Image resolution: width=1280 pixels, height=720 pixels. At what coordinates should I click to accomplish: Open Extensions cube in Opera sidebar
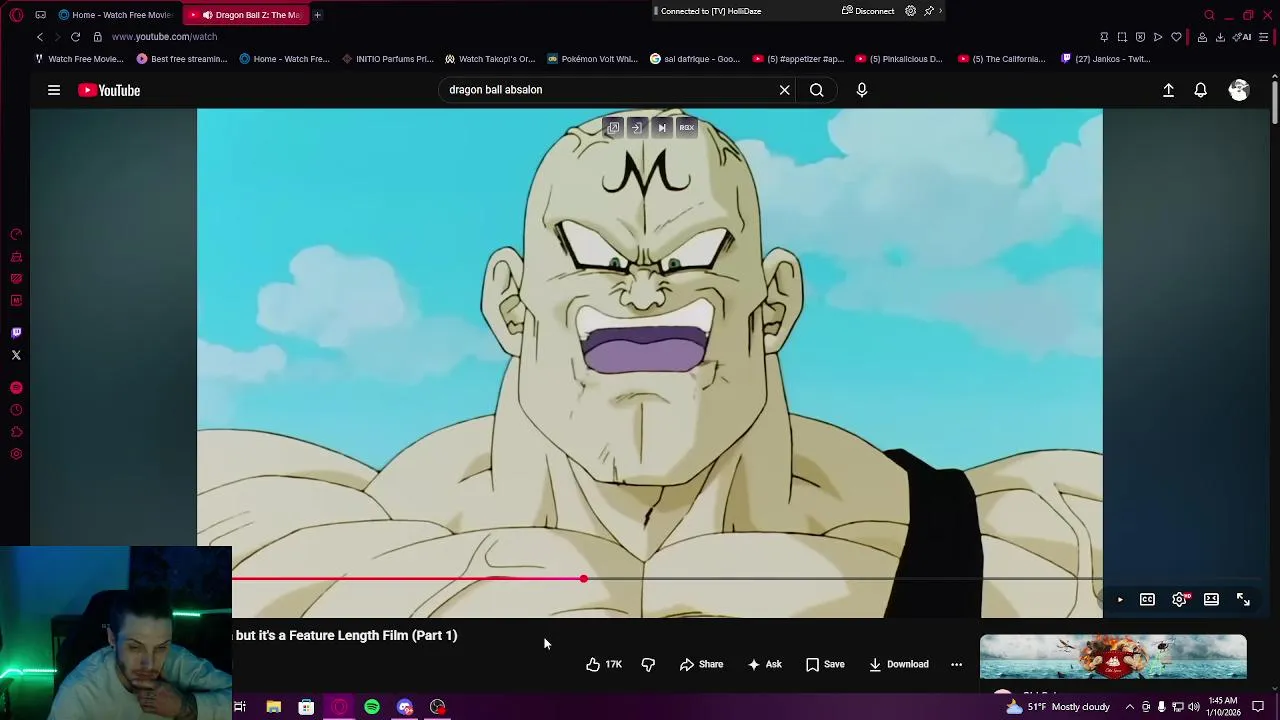click(x=16, y=432)
